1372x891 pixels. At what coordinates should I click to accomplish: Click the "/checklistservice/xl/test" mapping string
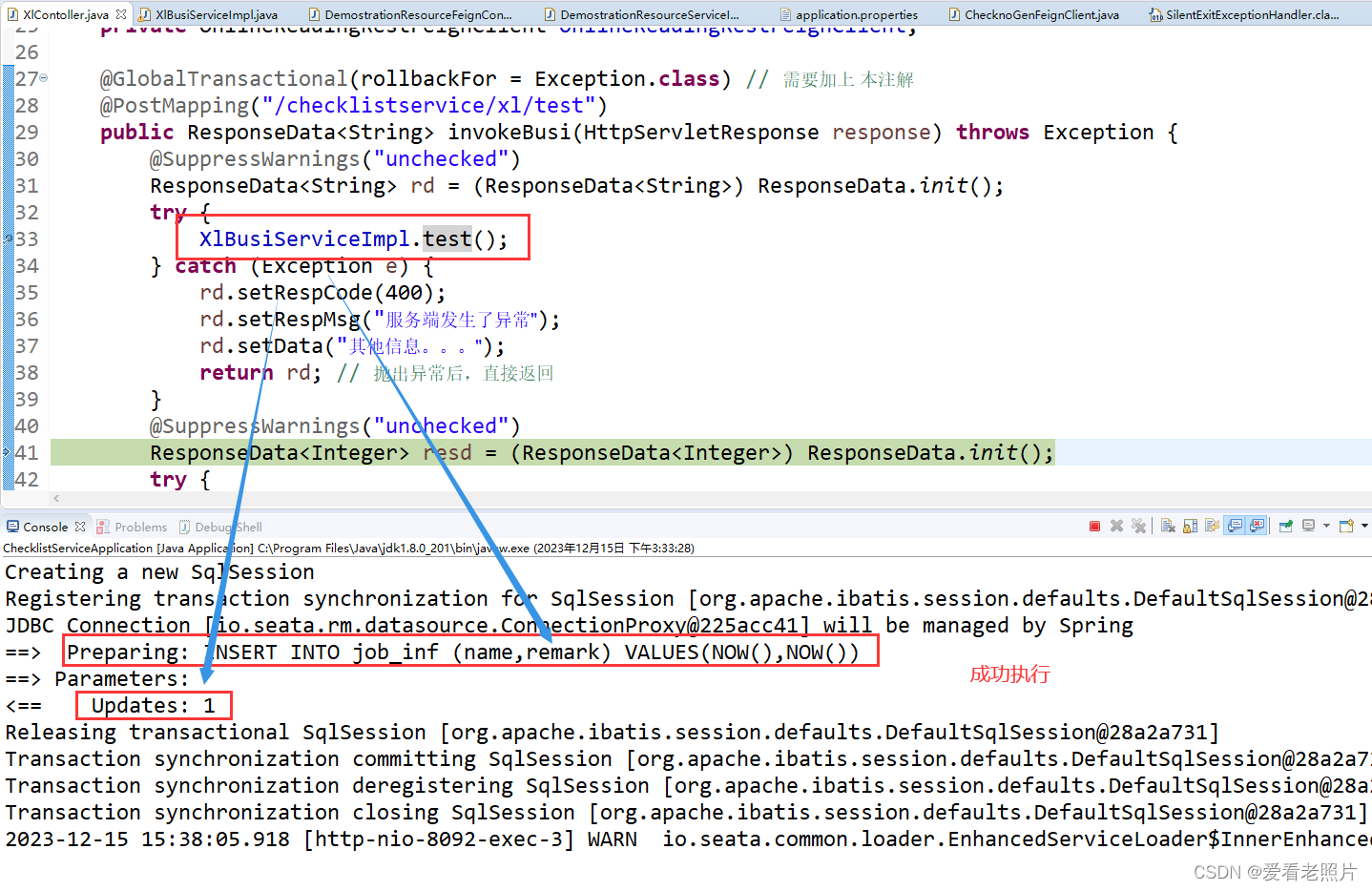pos(429,105)
